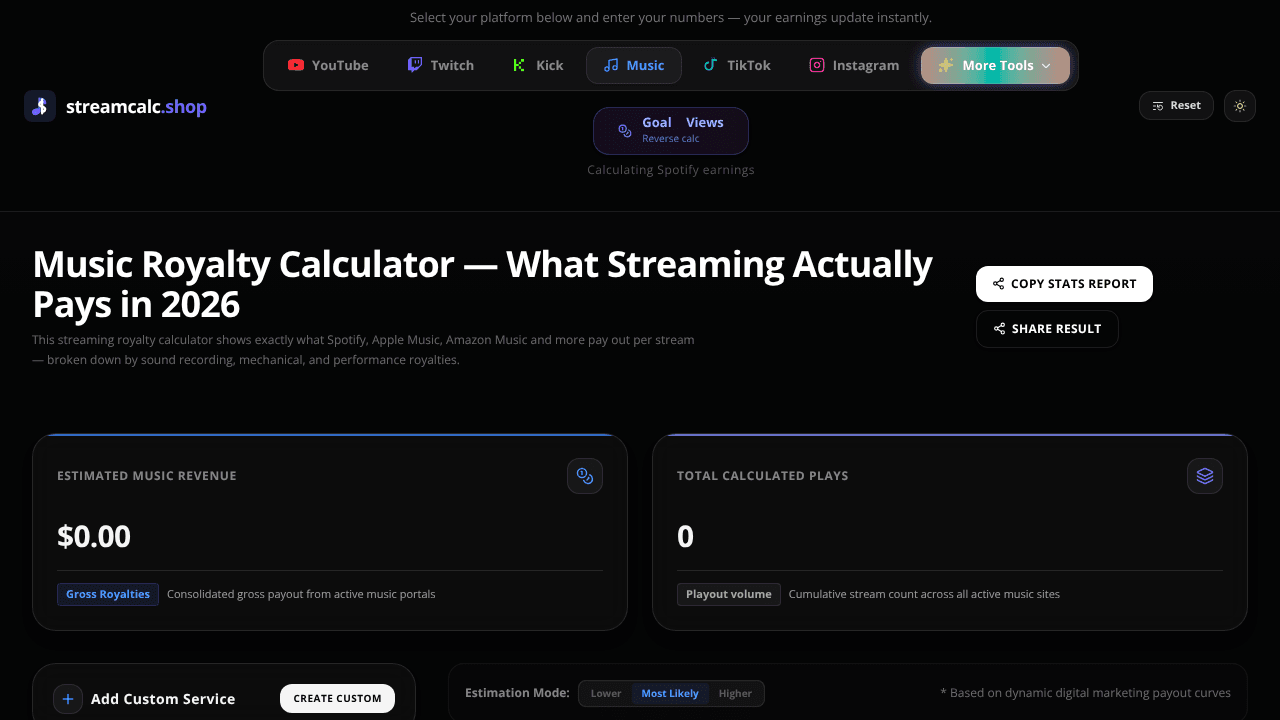This screenshot has width=1280, height=720.
Task: Open Goal Views reverse calc
Action: [x=671, y=131]
